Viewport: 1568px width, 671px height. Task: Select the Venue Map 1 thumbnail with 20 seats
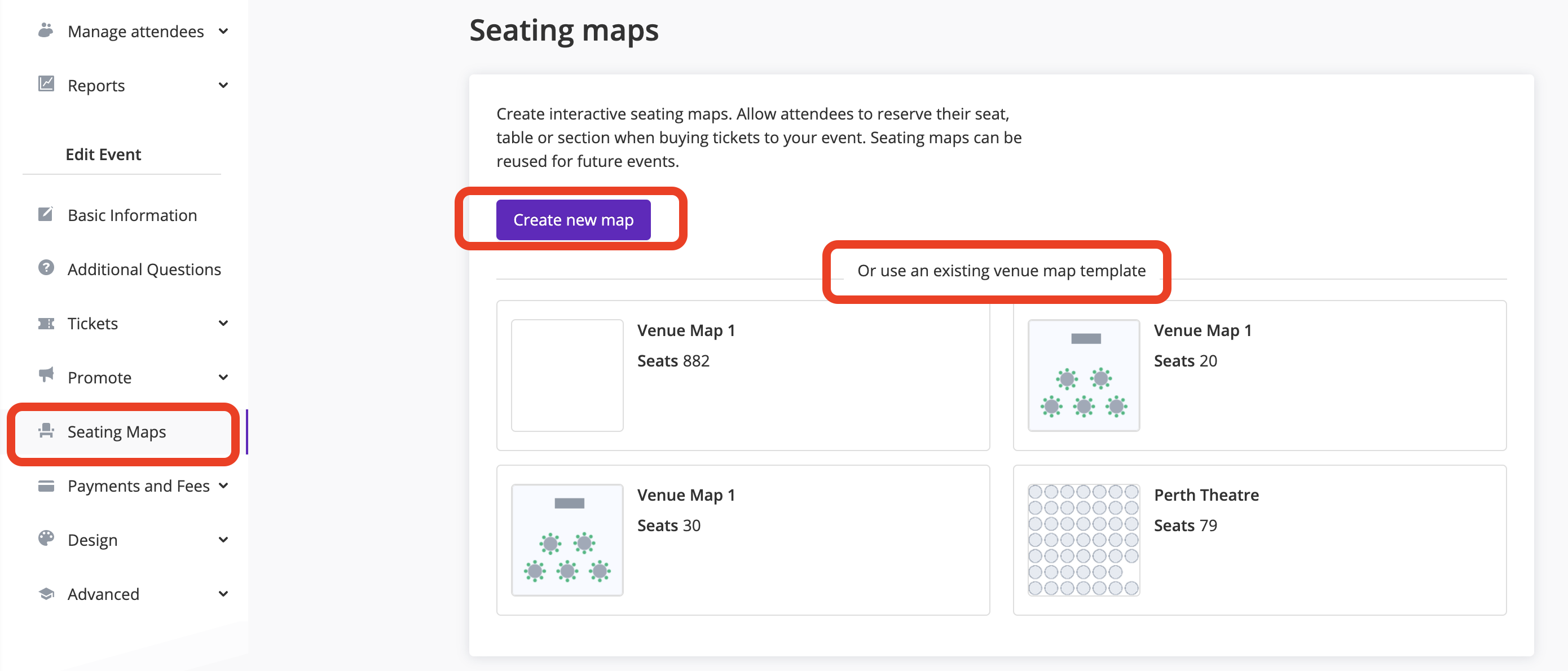1083,376
